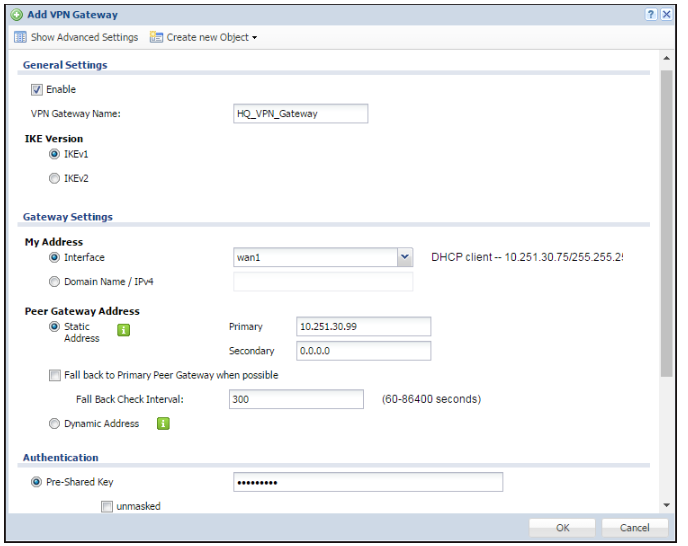Check the unmasked checkbox
This screenshot has height=546, width=688.
pos(107,507)
